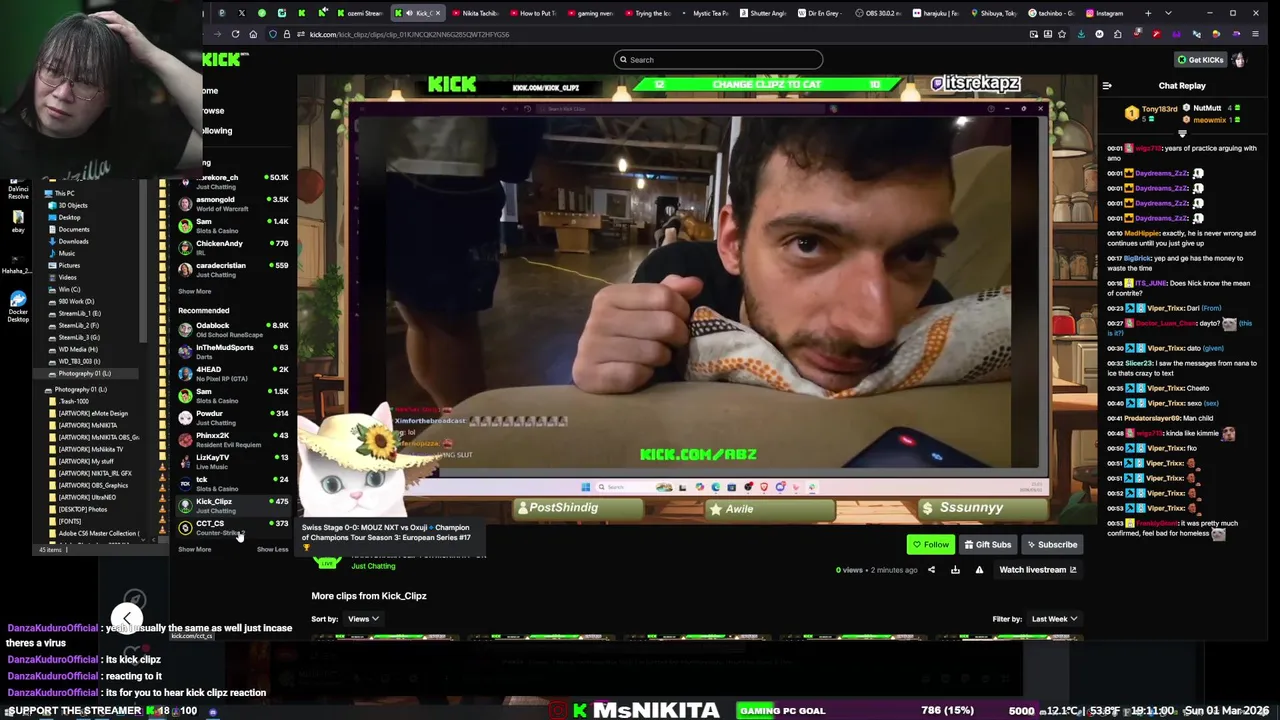Follow the channel with the Follow button
The width and height of the screenshot is (1280, 720).
tap(930, 545)
